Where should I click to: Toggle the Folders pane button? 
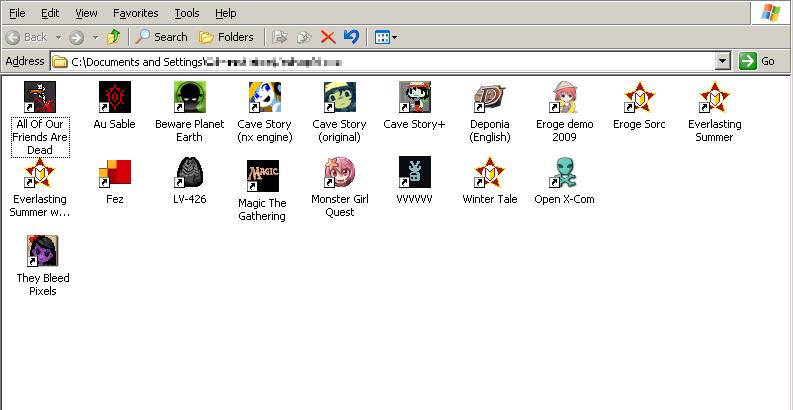226,37
